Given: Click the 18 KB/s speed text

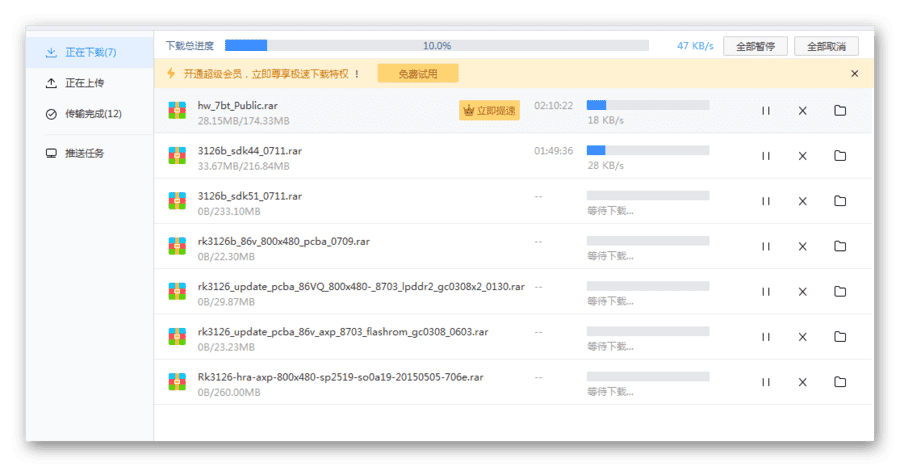Looking at the screenshot, I should point(606,120).
